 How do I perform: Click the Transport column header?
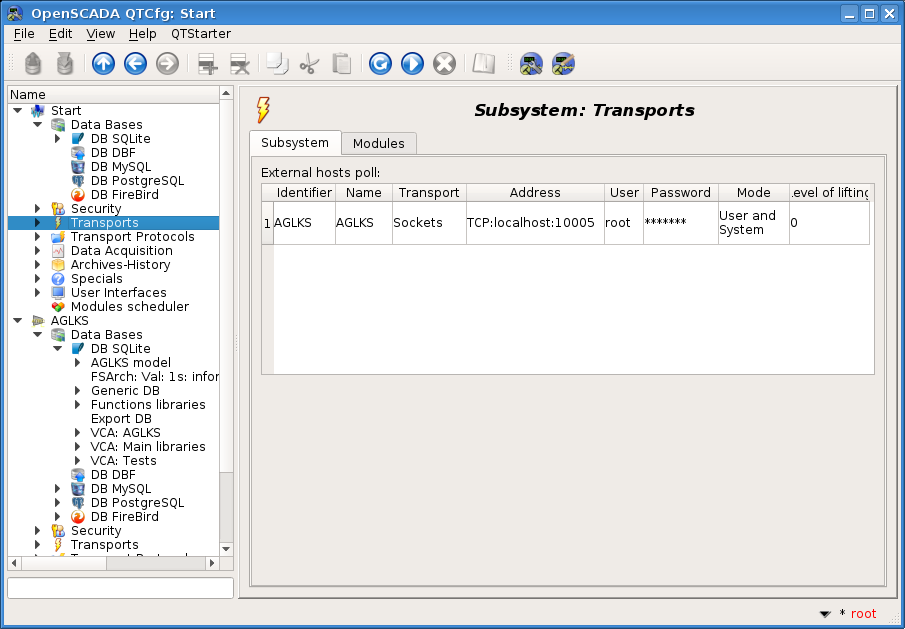click(429, 193)
